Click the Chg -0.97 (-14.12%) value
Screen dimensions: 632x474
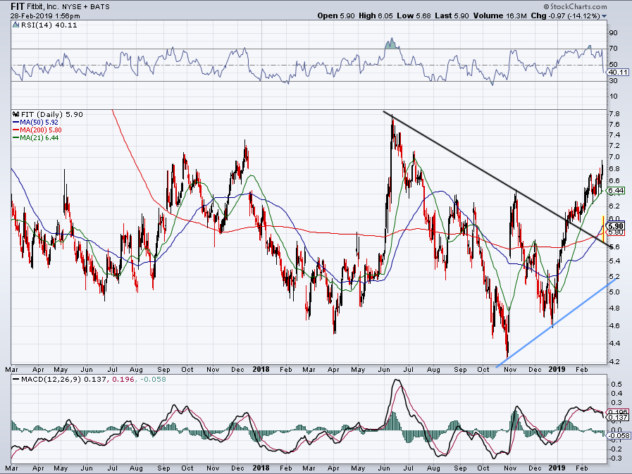coord(565,16)
